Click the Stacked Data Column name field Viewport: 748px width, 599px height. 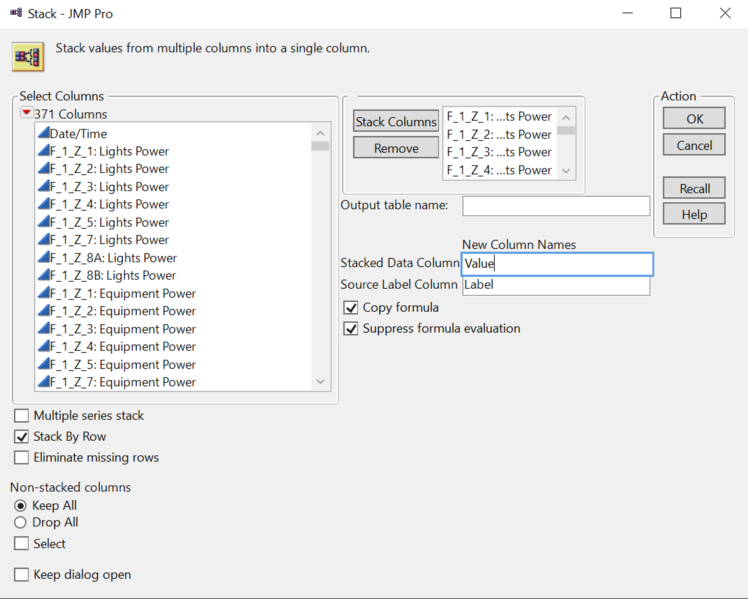coord(557,264)
